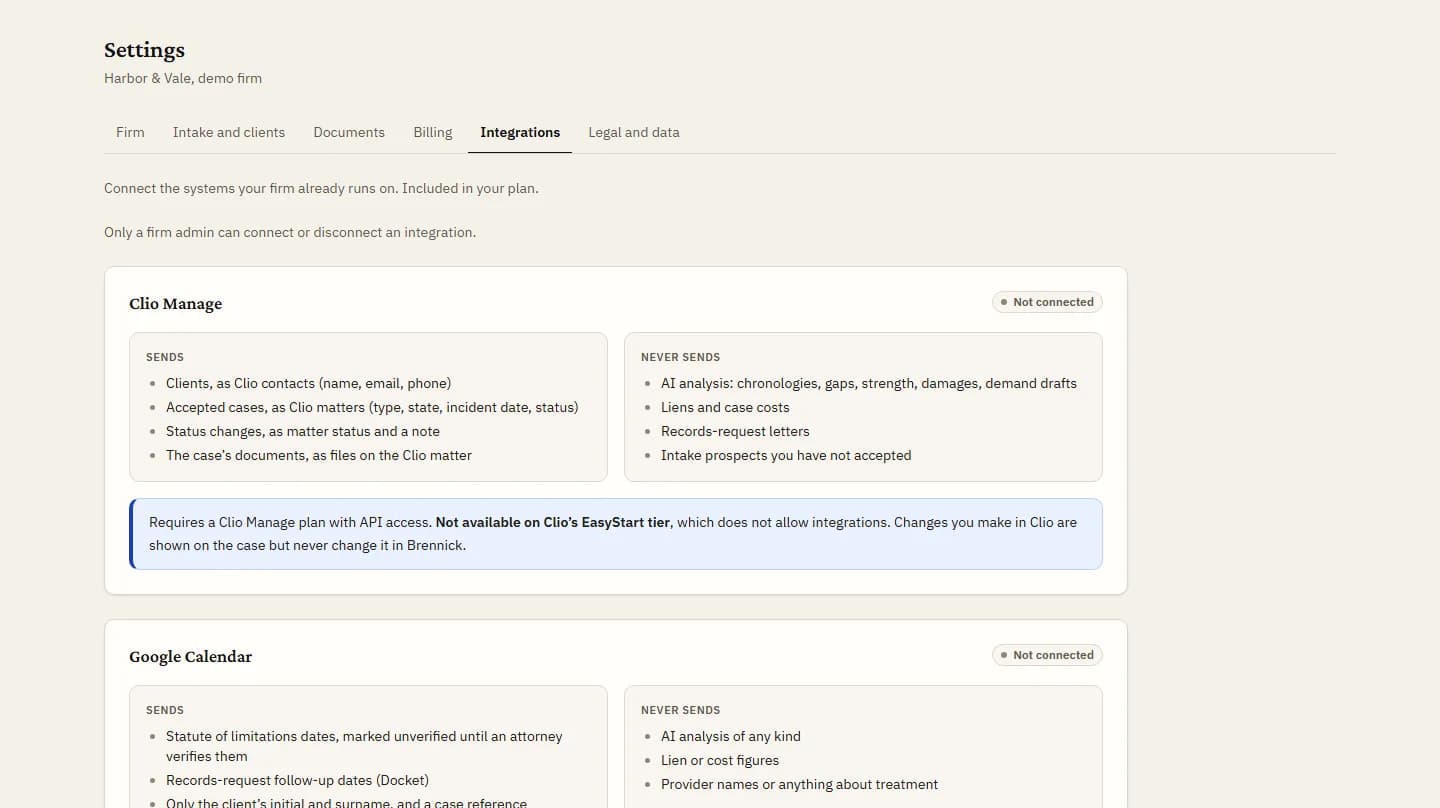Click the Clio Manage heading
The width and height of the screenshot is (1440, 808).
point(176,304)
